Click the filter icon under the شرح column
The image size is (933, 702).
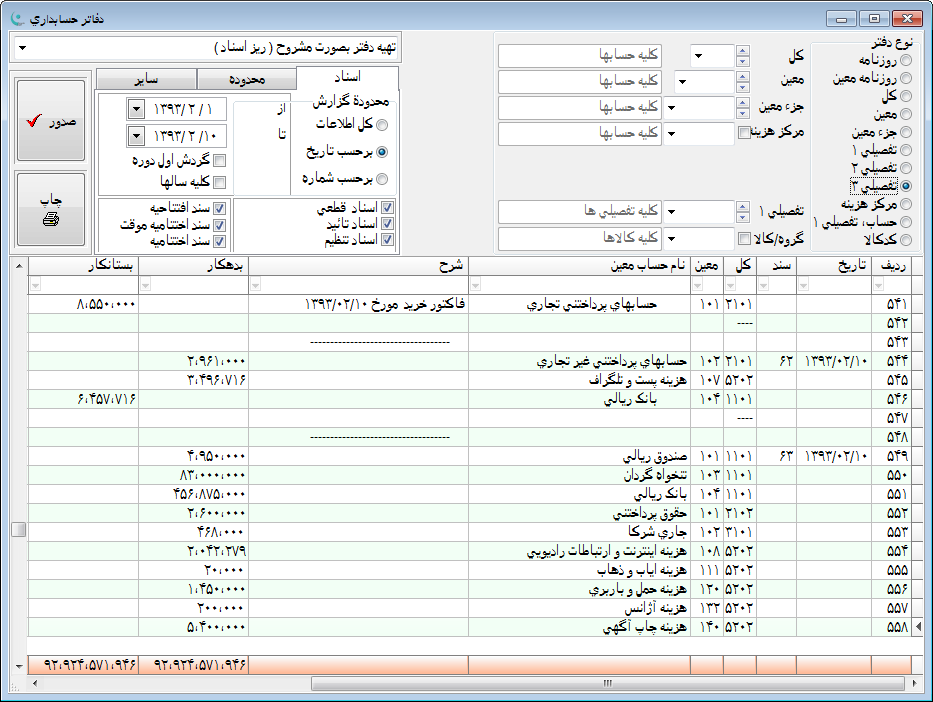(256, 286)
